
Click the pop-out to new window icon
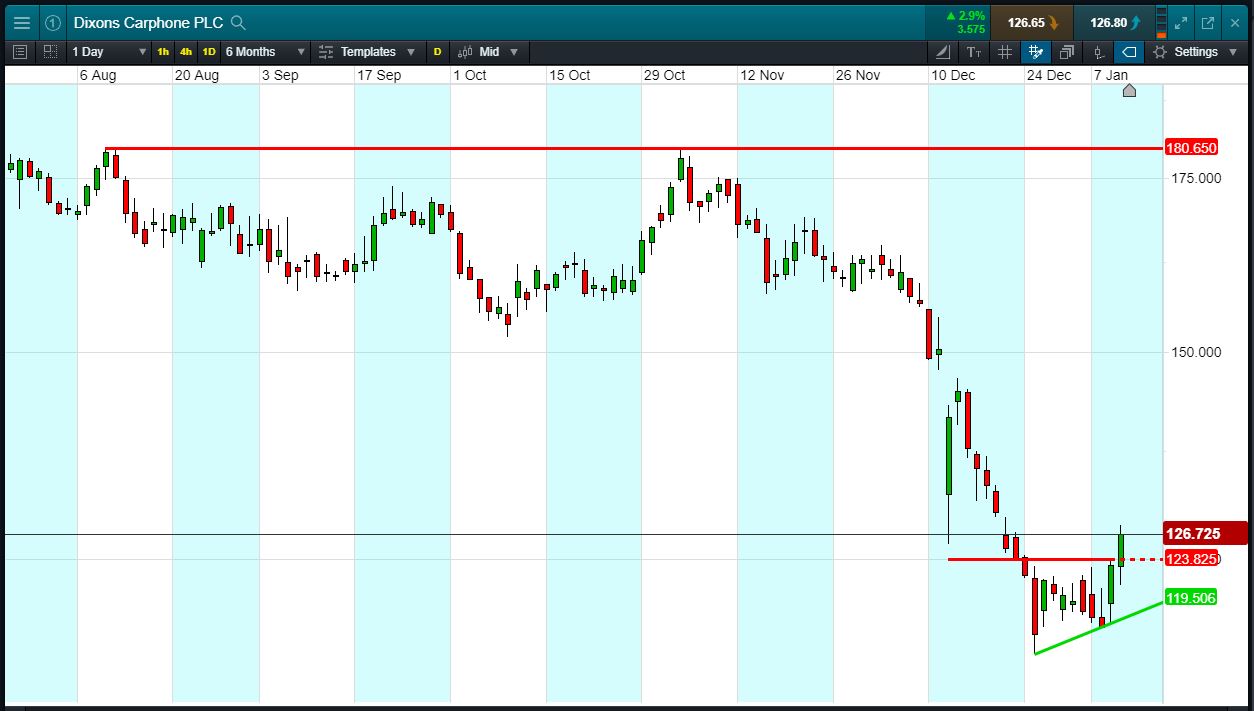1208,22
